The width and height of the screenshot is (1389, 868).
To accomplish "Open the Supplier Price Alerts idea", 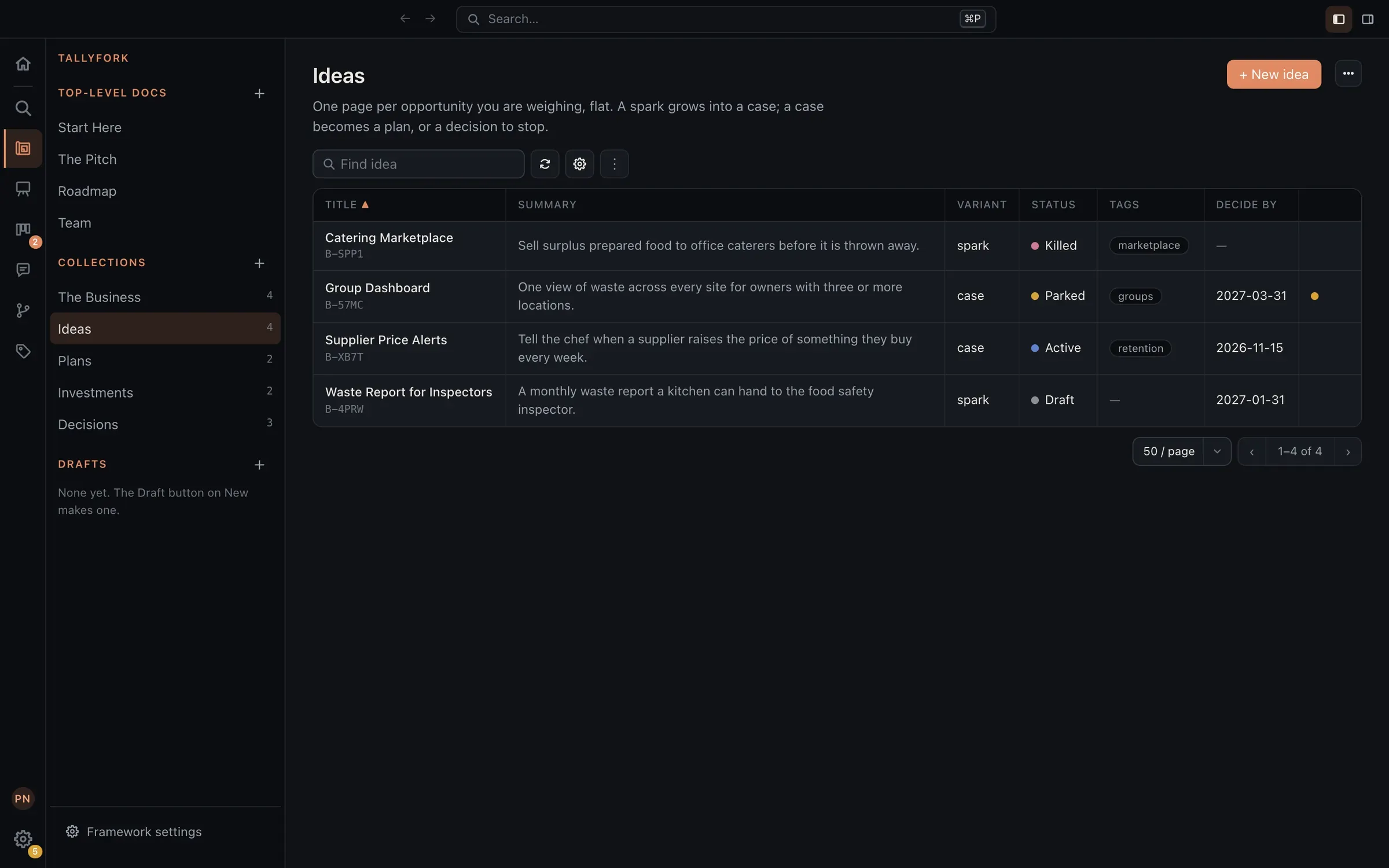I will click(386, 340).
